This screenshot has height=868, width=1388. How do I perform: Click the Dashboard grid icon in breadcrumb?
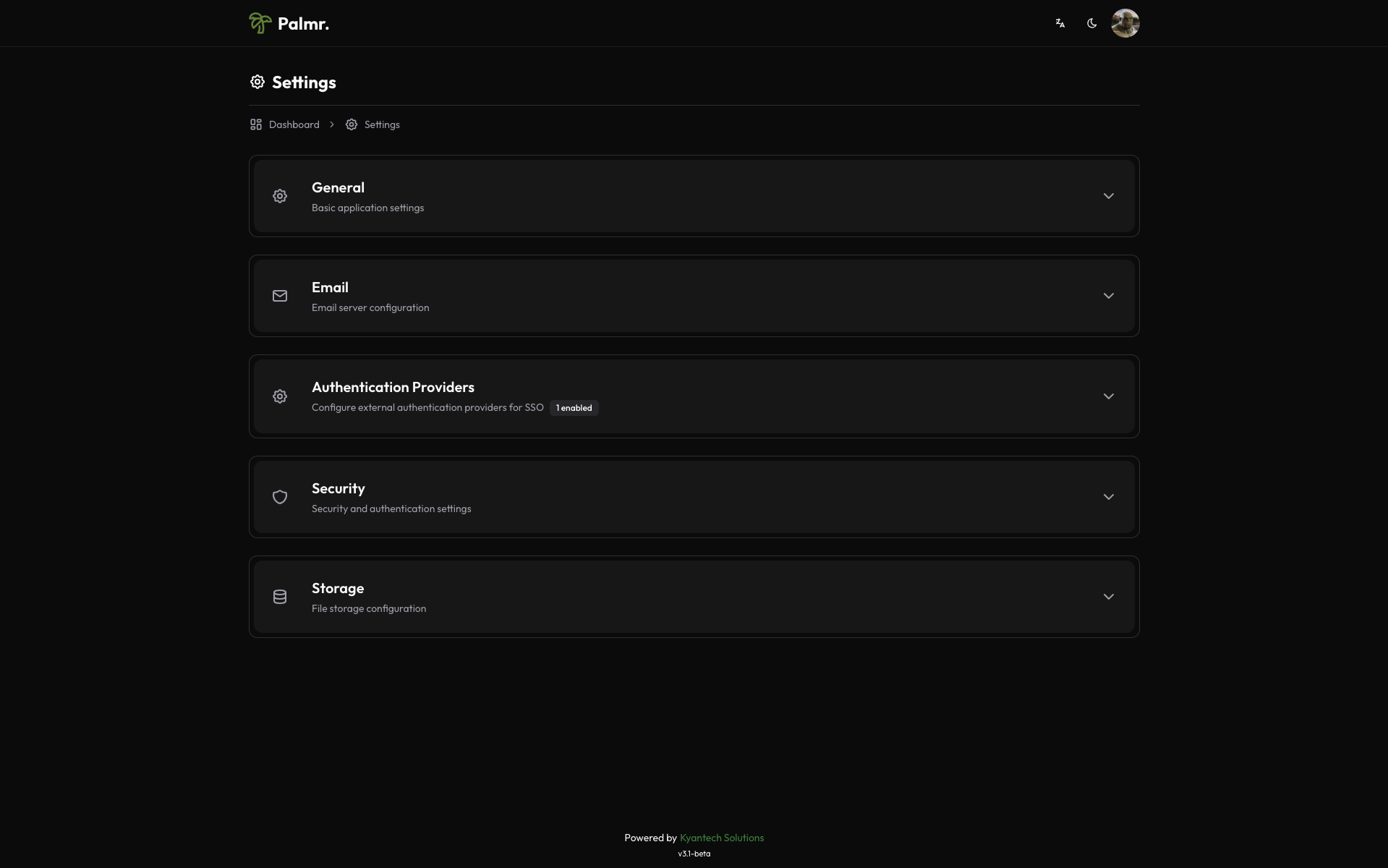pos(256,124)
